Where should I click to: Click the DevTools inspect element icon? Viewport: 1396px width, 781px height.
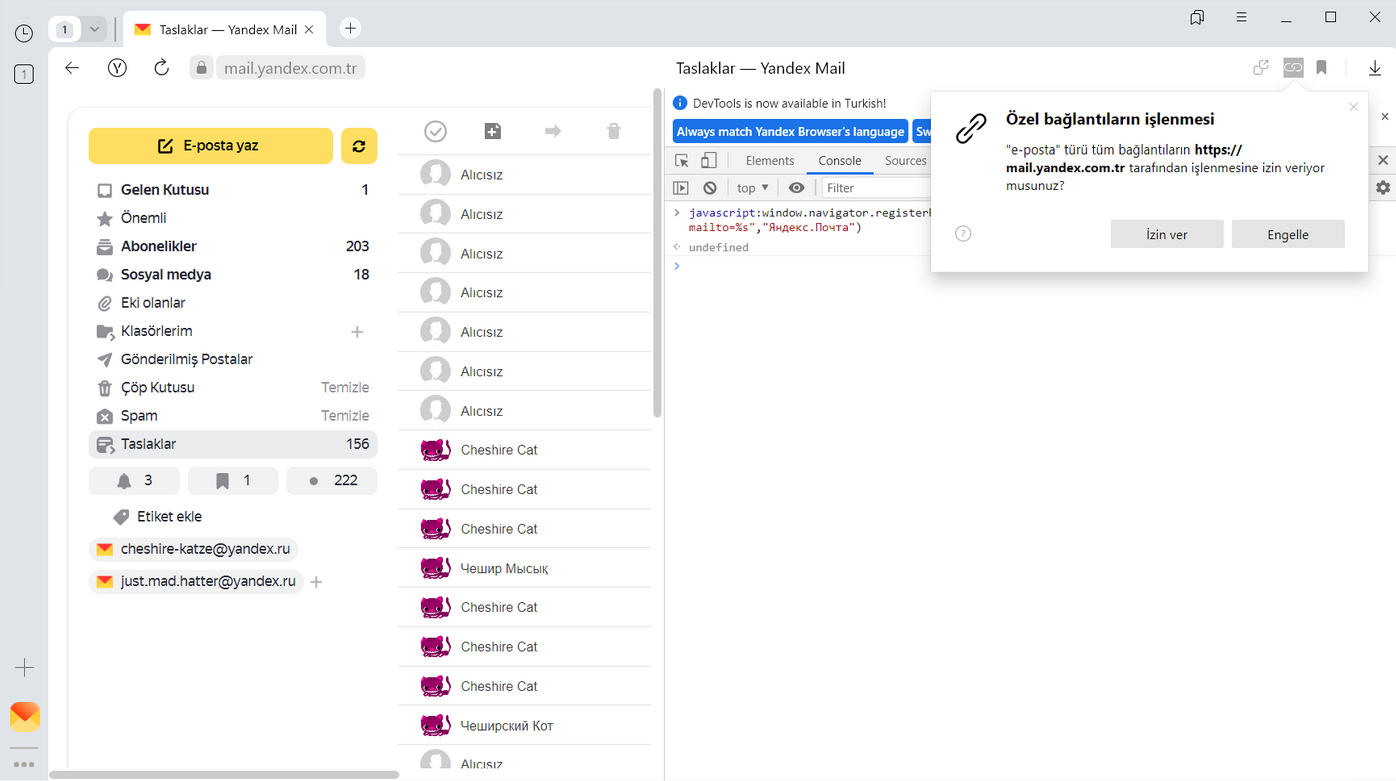pos(682,161)
